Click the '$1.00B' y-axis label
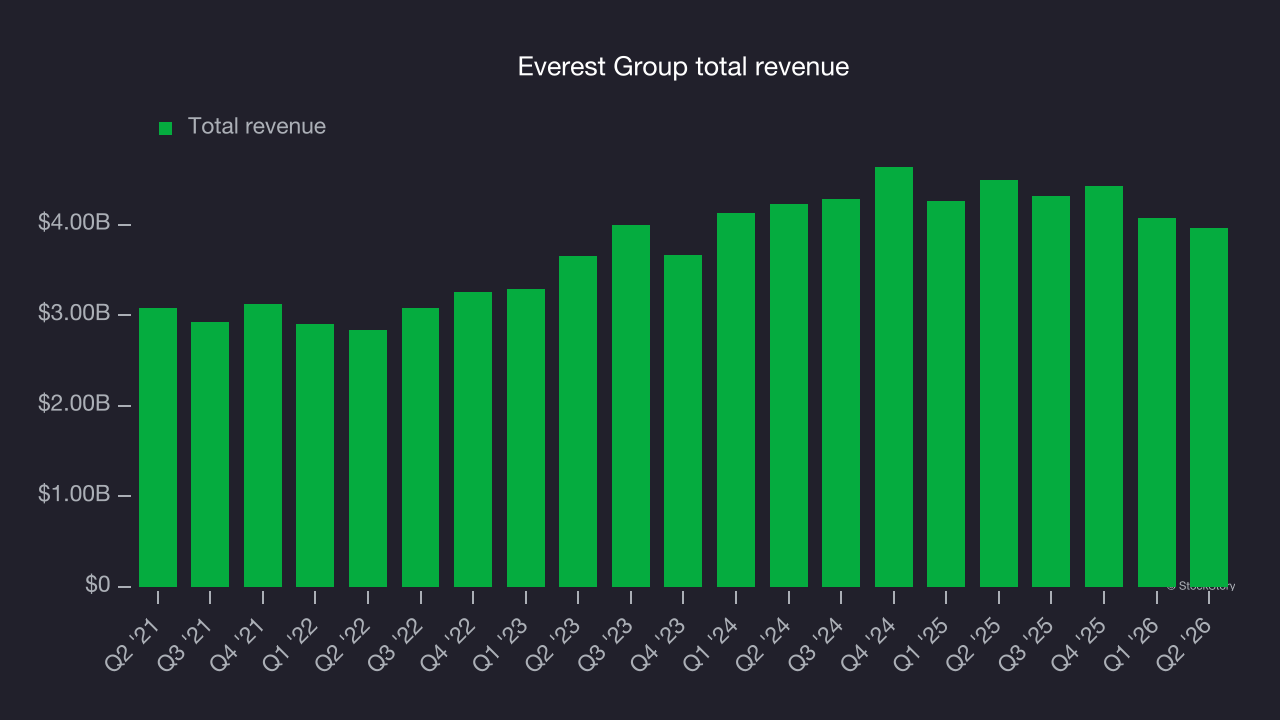This screenshot has width=1280, height=720. tap(74, 494)
